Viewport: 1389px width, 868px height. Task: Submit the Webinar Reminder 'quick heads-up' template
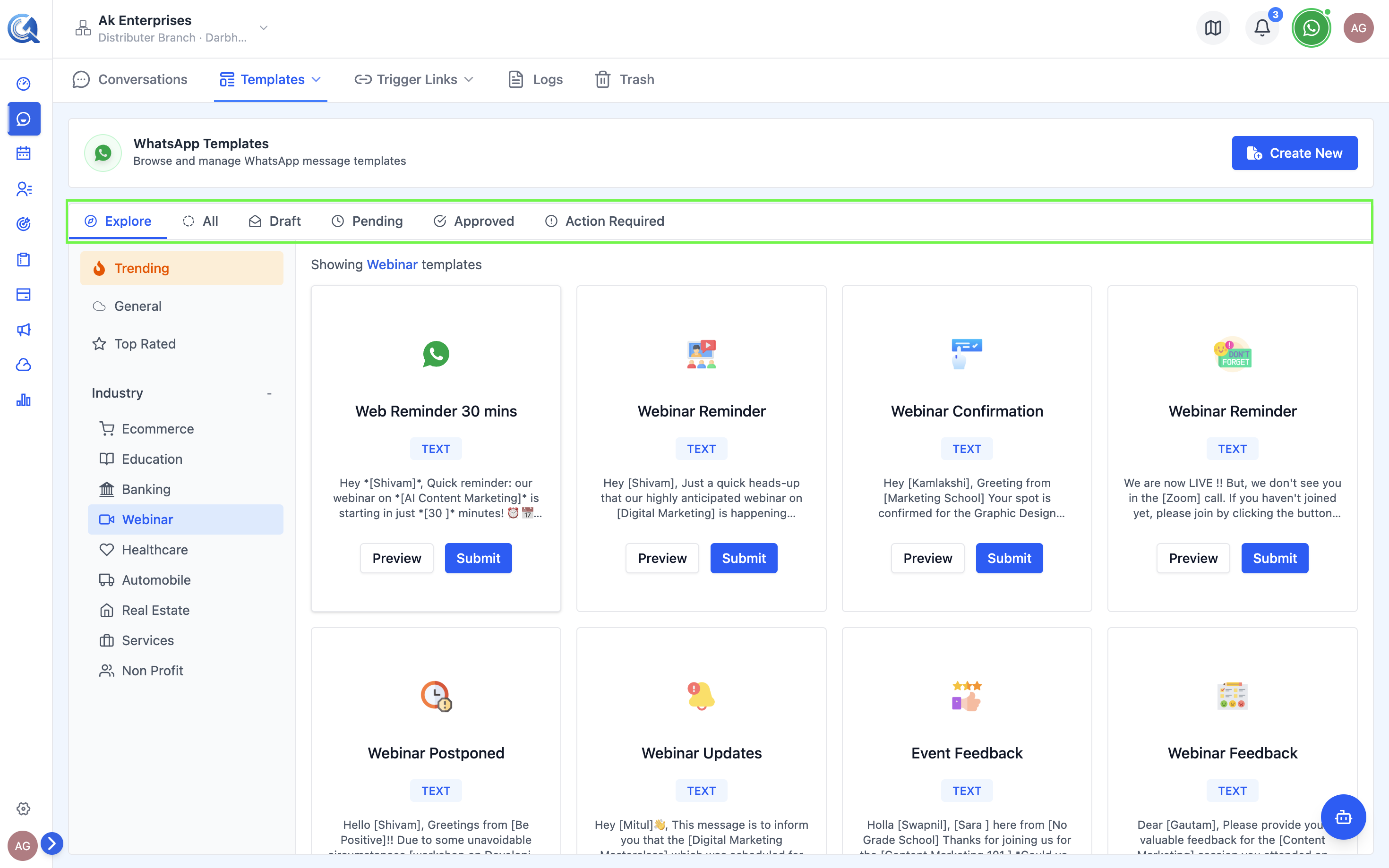[x=744, y=558]
